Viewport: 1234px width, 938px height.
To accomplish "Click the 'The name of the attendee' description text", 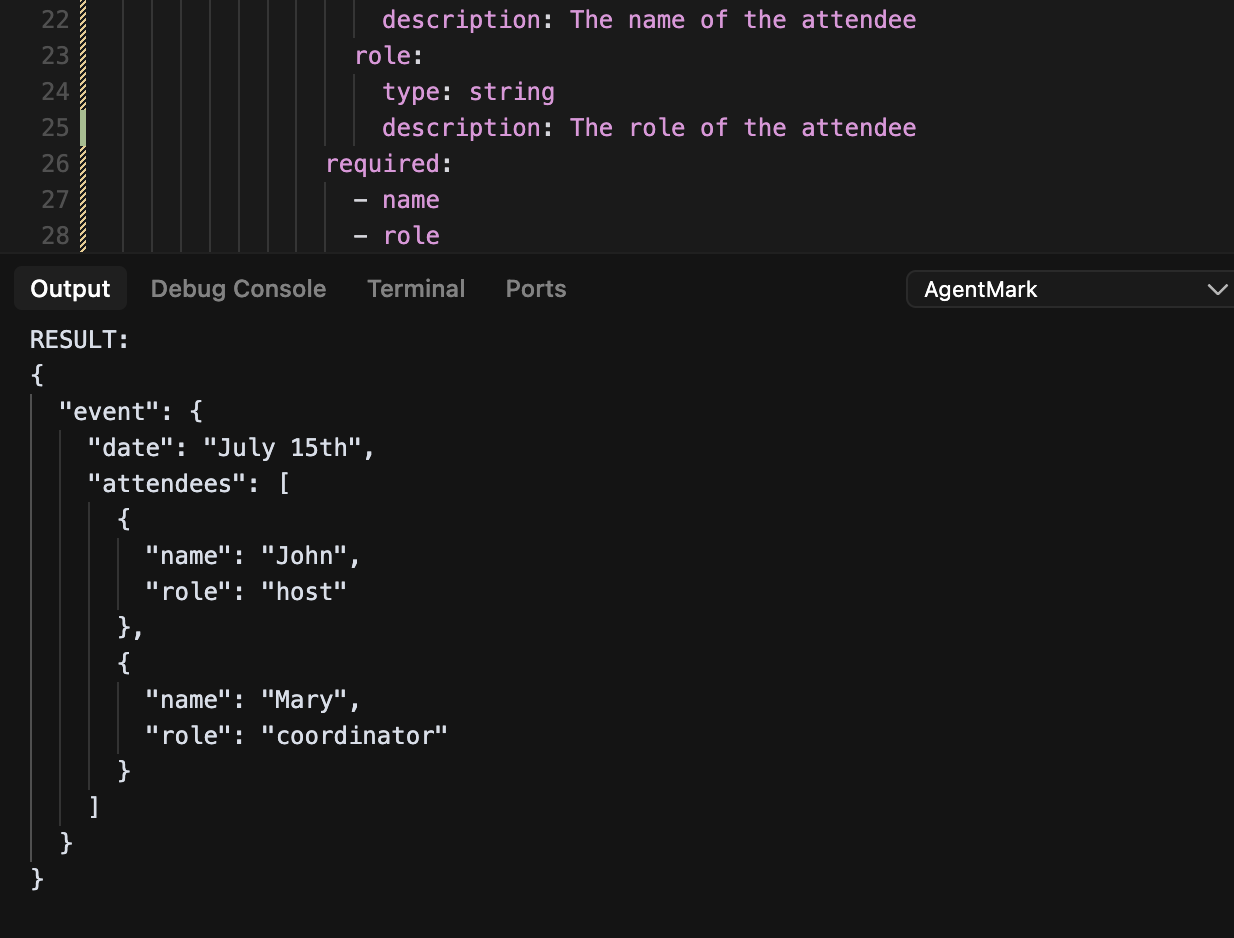I will pyautogui.click(x=743, y=20).
